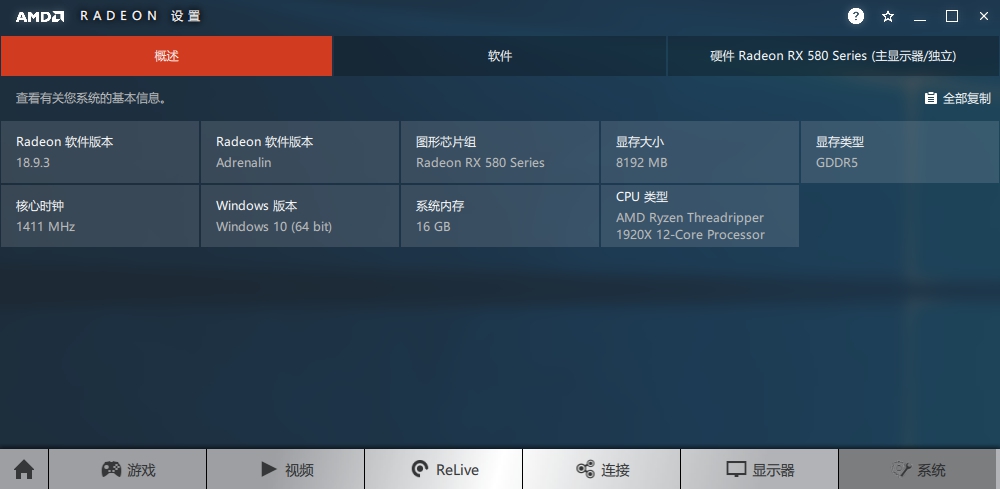Open the help question mark icon

pyautogui.click(x=855, y=16)
